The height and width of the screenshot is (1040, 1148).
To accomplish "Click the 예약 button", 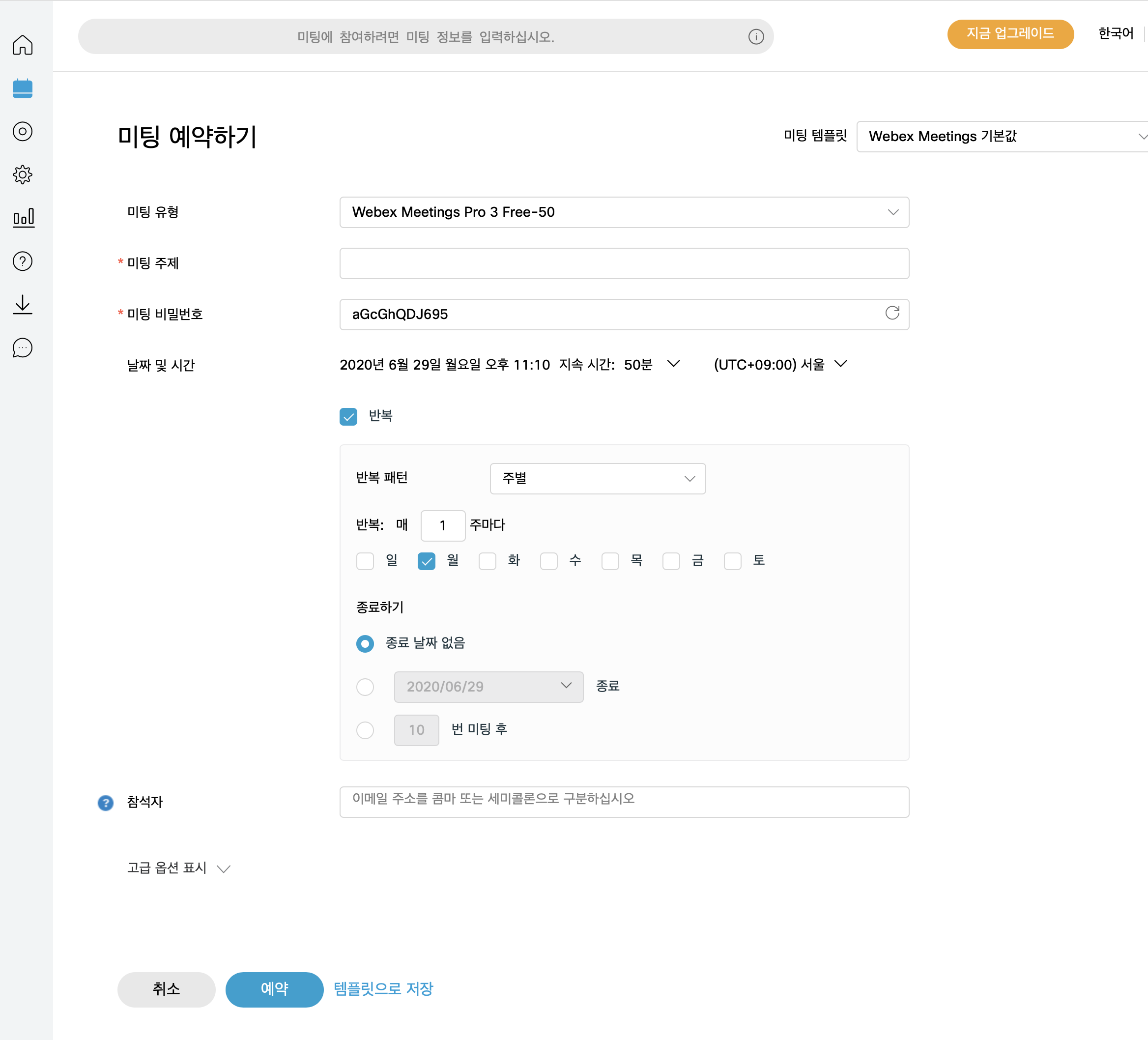I will click(x=275, y=989).
